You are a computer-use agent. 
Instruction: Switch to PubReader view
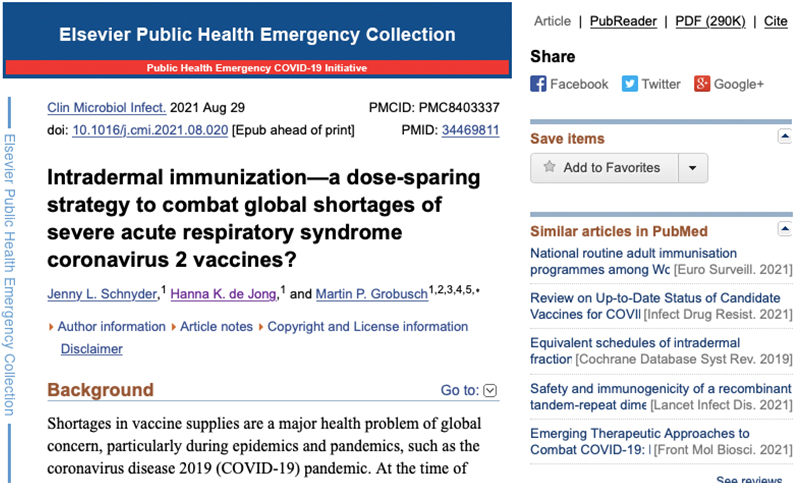pos(623,20)
